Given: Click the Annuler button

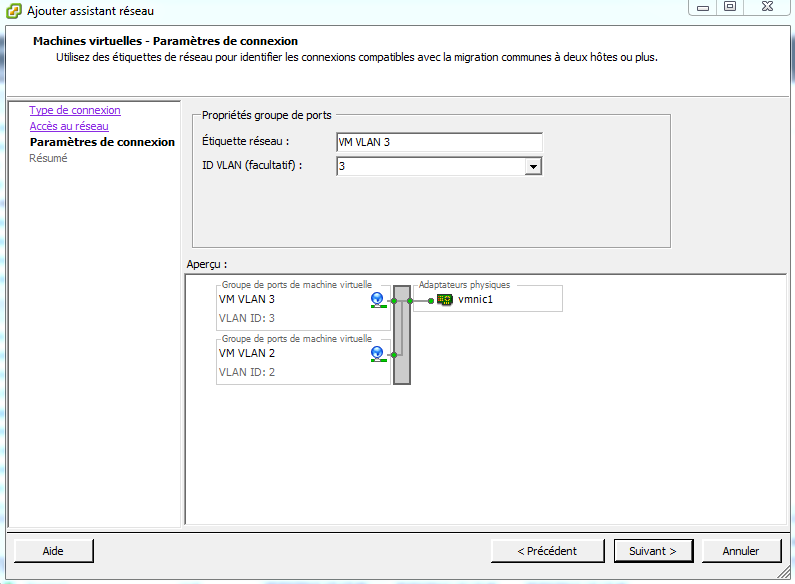Looking at the screenshot, I should tap(741, 551).
